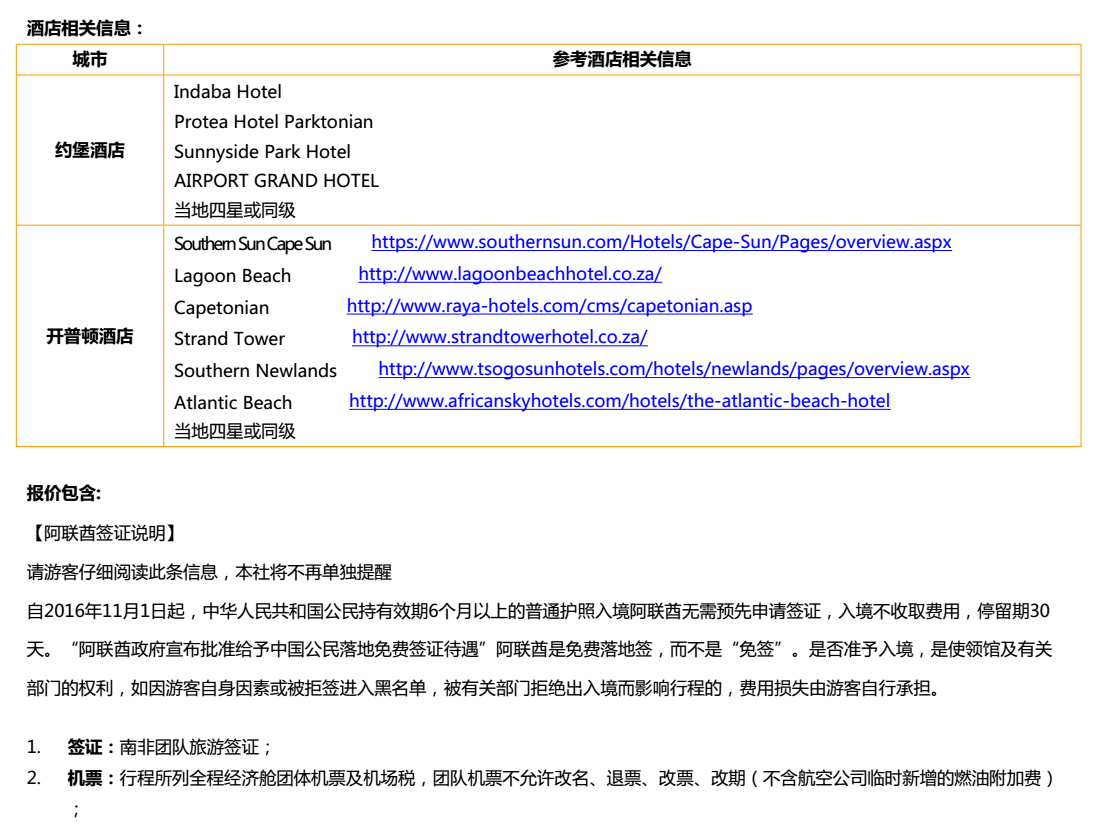The height and width of the screenshot is (831, 1100).
Task: Open the africanskyhotels atlantic beach link
Action: click(619, 401)
